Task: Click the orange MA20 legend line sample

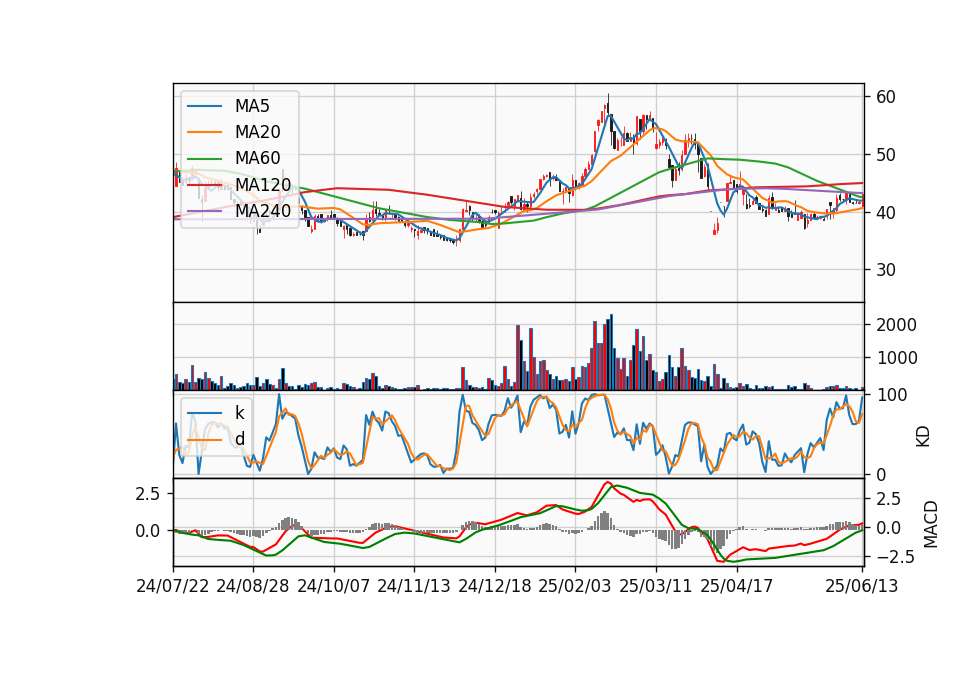Action: [x=204, y=132]
